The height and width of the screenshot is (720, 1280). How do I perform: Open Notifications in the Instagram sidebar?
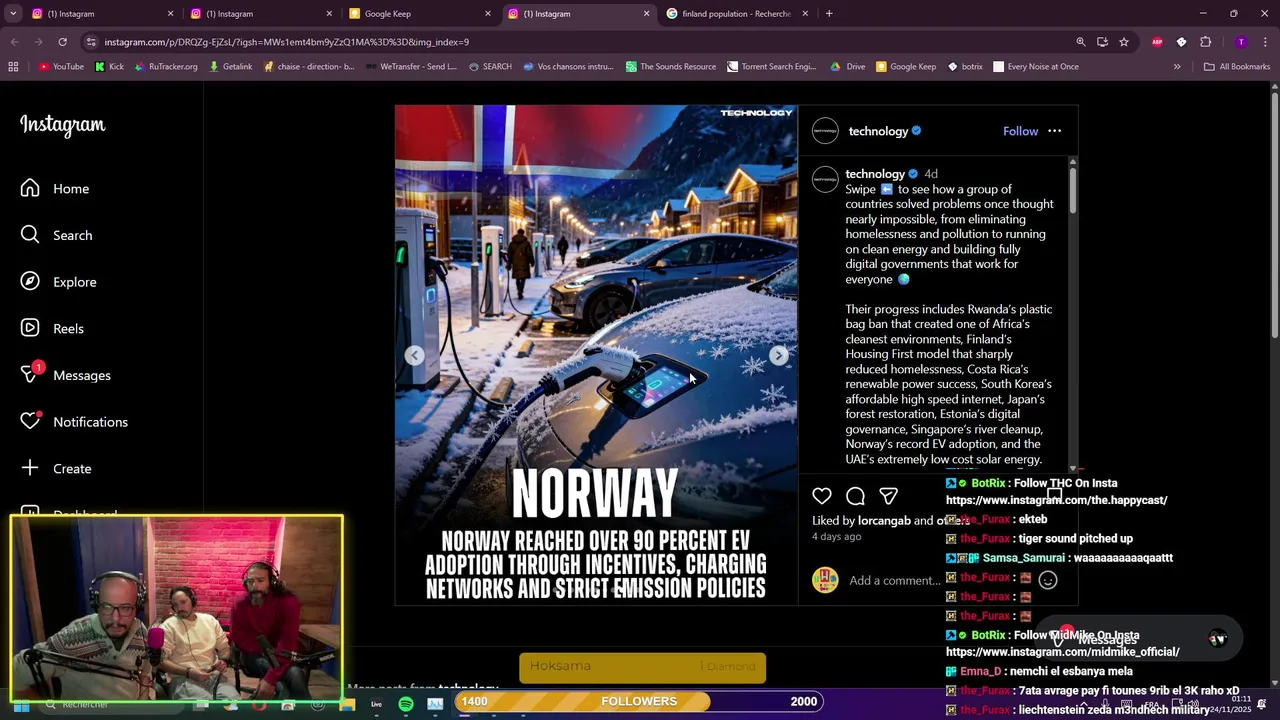tap(75, 422)
